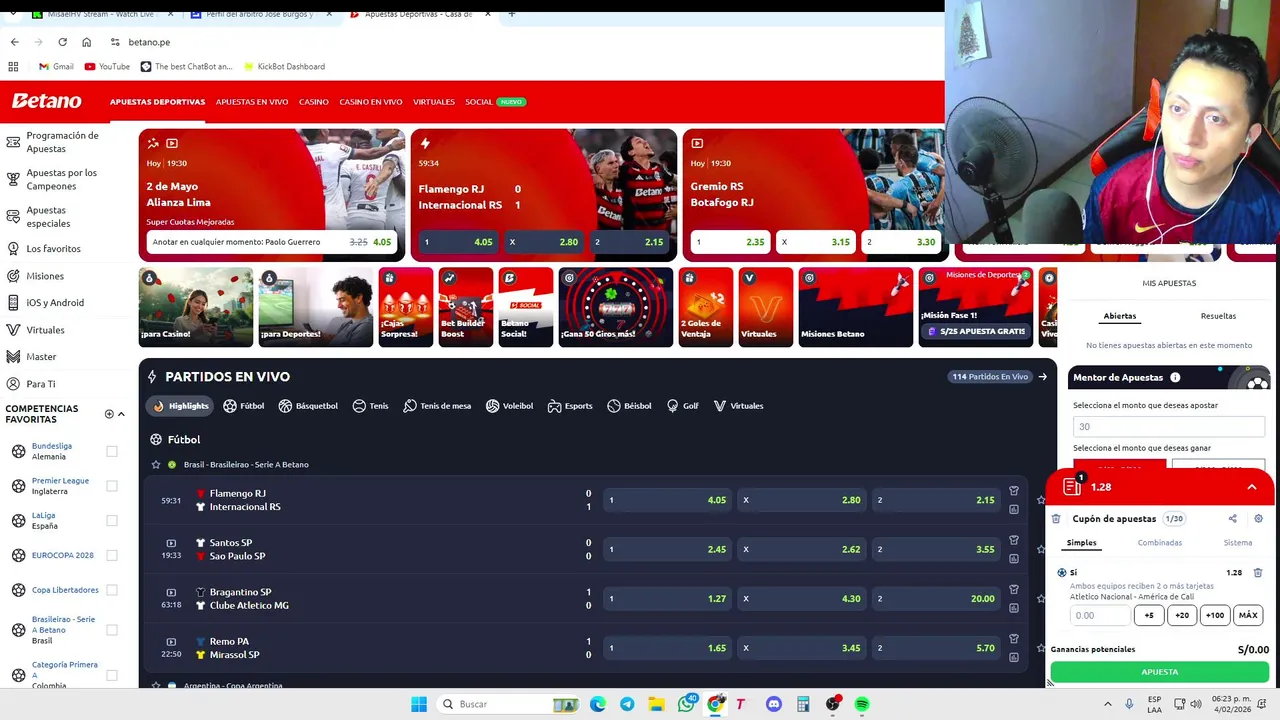This screenshot has width=1280, height=720.
Task: Remove the Sí 1.28 selection
Action: (x=1258, y=573)
